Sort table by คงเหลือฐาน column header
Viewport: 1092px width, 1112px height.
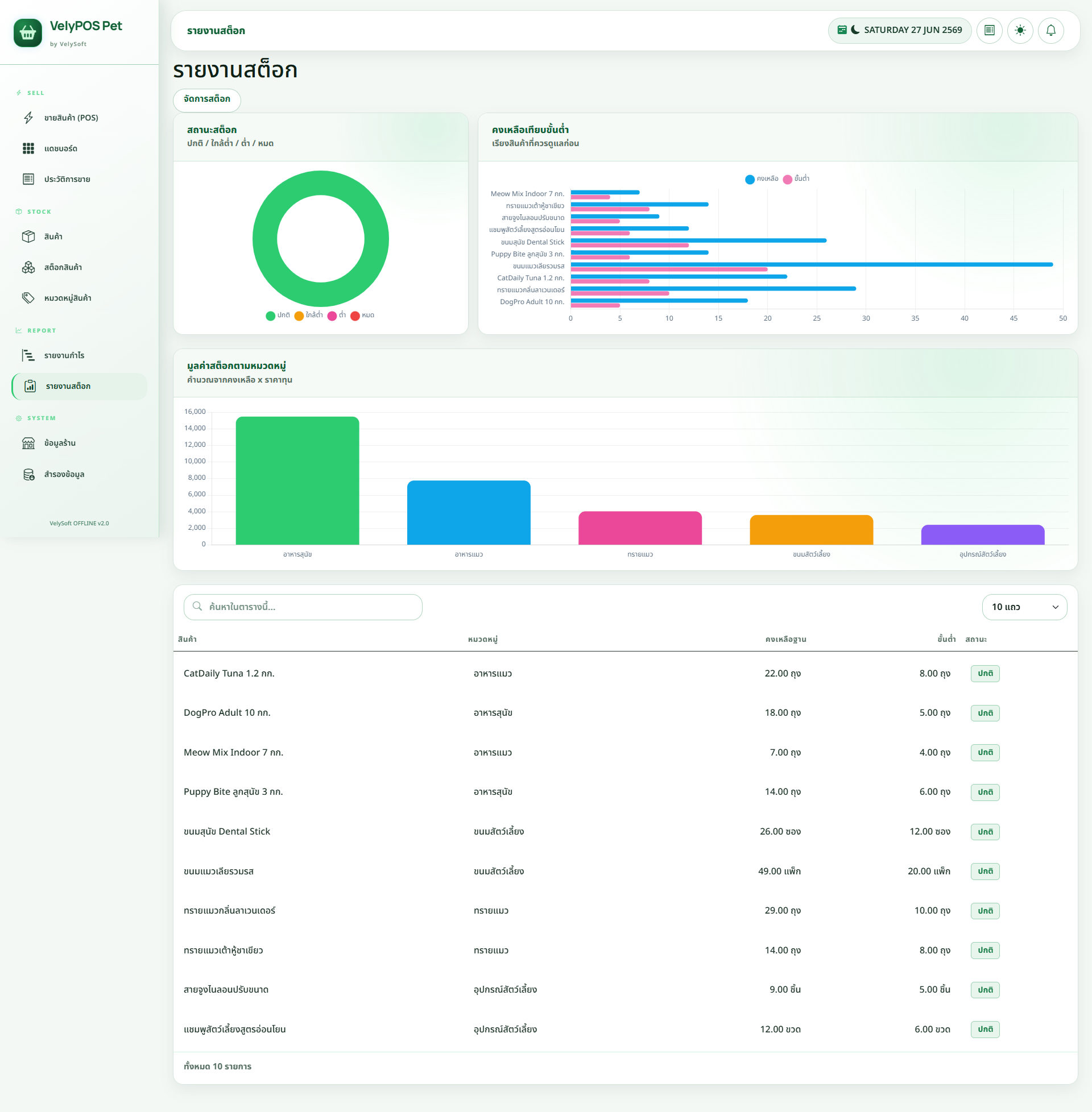pos(786,639)
